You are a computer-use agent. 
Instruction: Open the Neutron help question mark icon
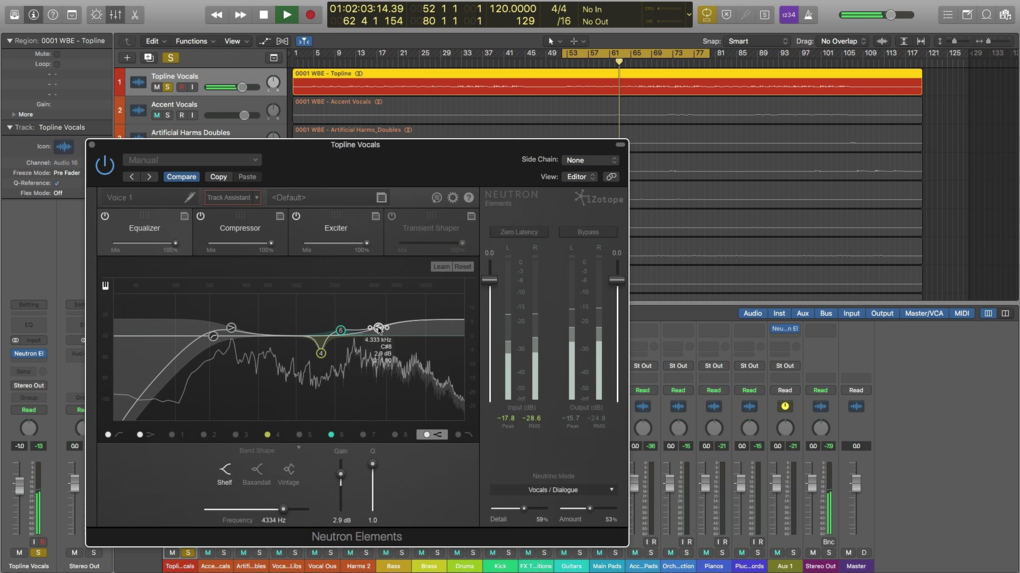tap(469, 198)
